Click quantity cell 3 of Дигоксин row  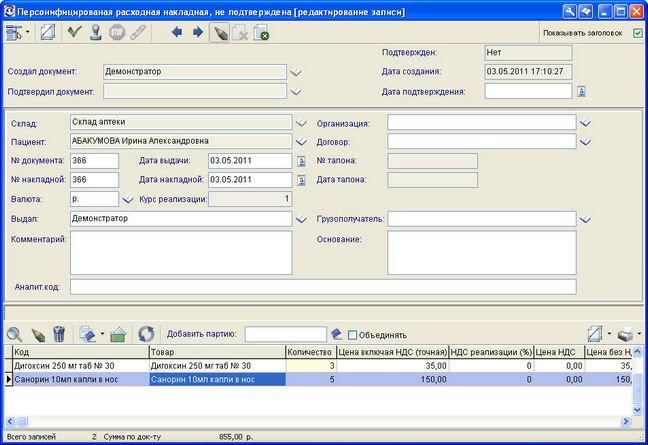311,366
